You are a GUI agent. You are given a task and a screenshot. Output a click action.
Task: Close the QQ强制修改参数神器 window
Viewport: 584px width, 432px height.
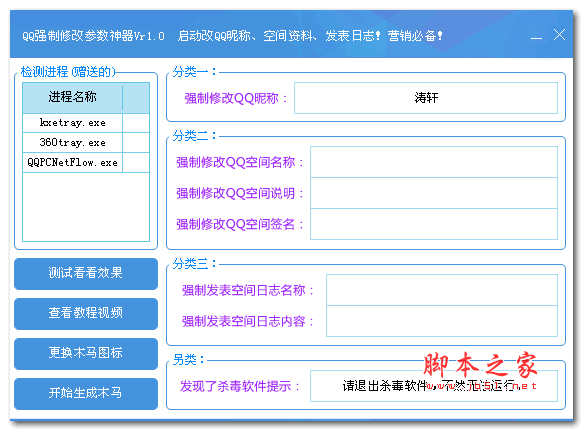pos(559,35)
